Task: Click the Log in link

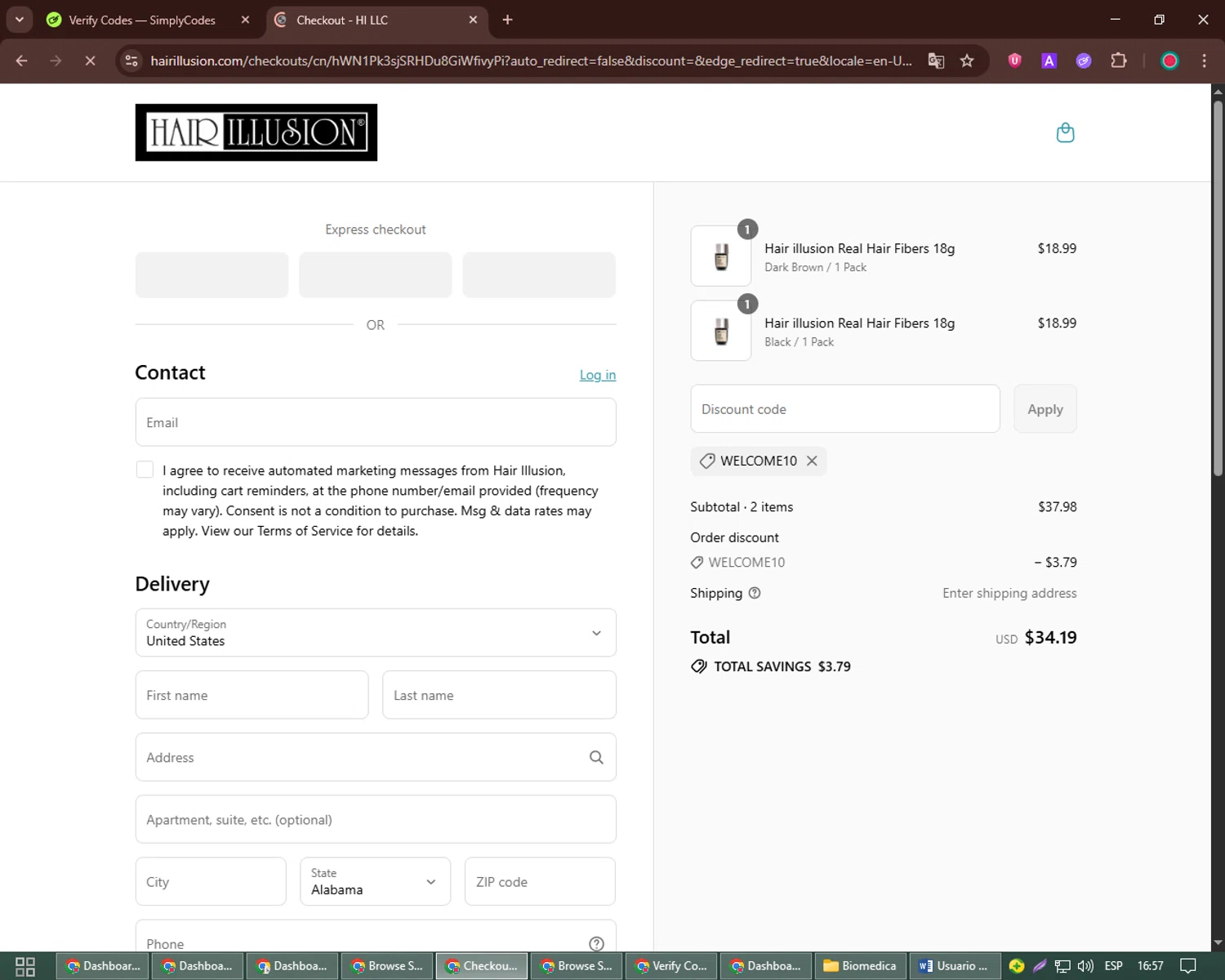Action: (598, 375)
